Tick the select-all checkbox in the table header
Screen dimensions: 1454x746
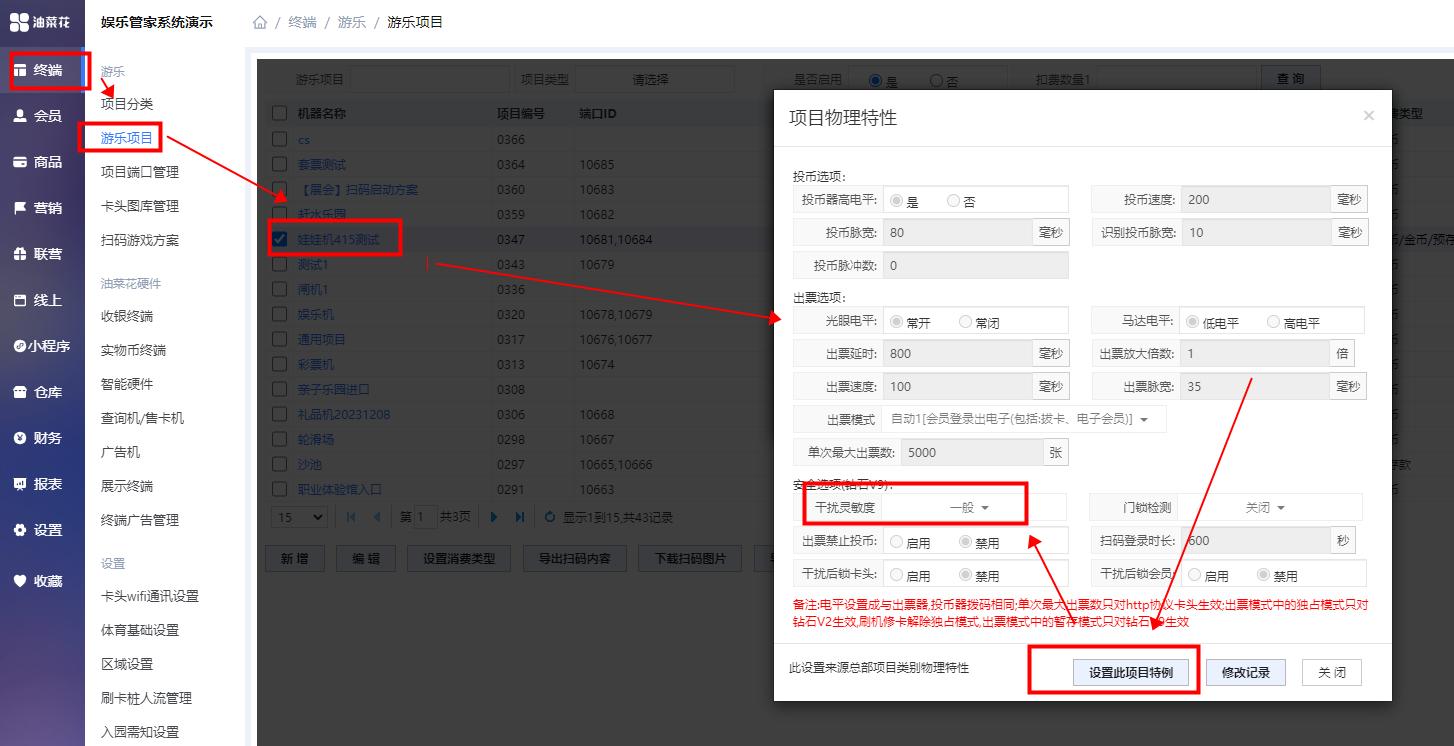pos(280,114)
